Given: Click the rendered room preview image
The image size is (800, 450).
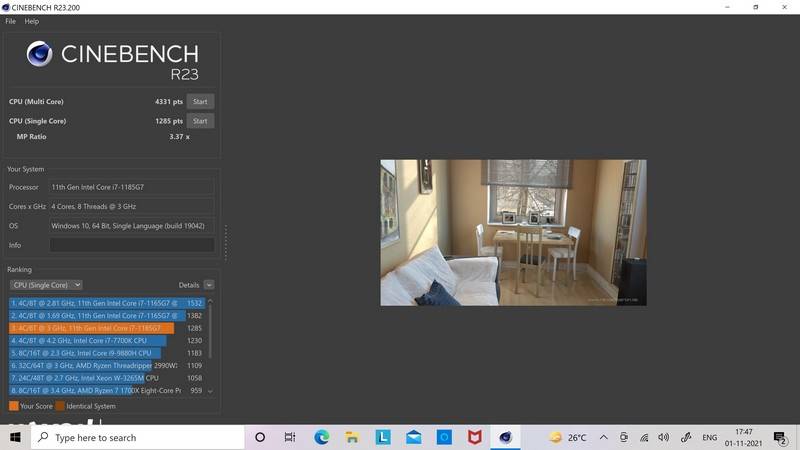Looking at the screenshot, I should (x=513, y=232).
